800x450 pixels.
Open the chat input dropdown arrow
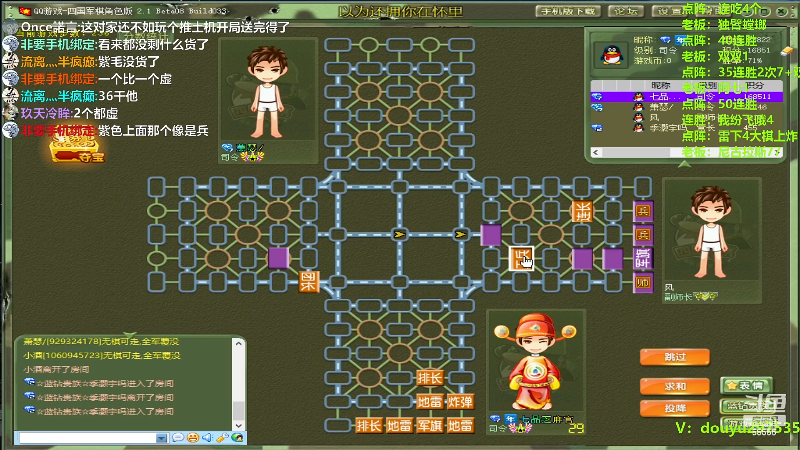click(x=162, y=438)
